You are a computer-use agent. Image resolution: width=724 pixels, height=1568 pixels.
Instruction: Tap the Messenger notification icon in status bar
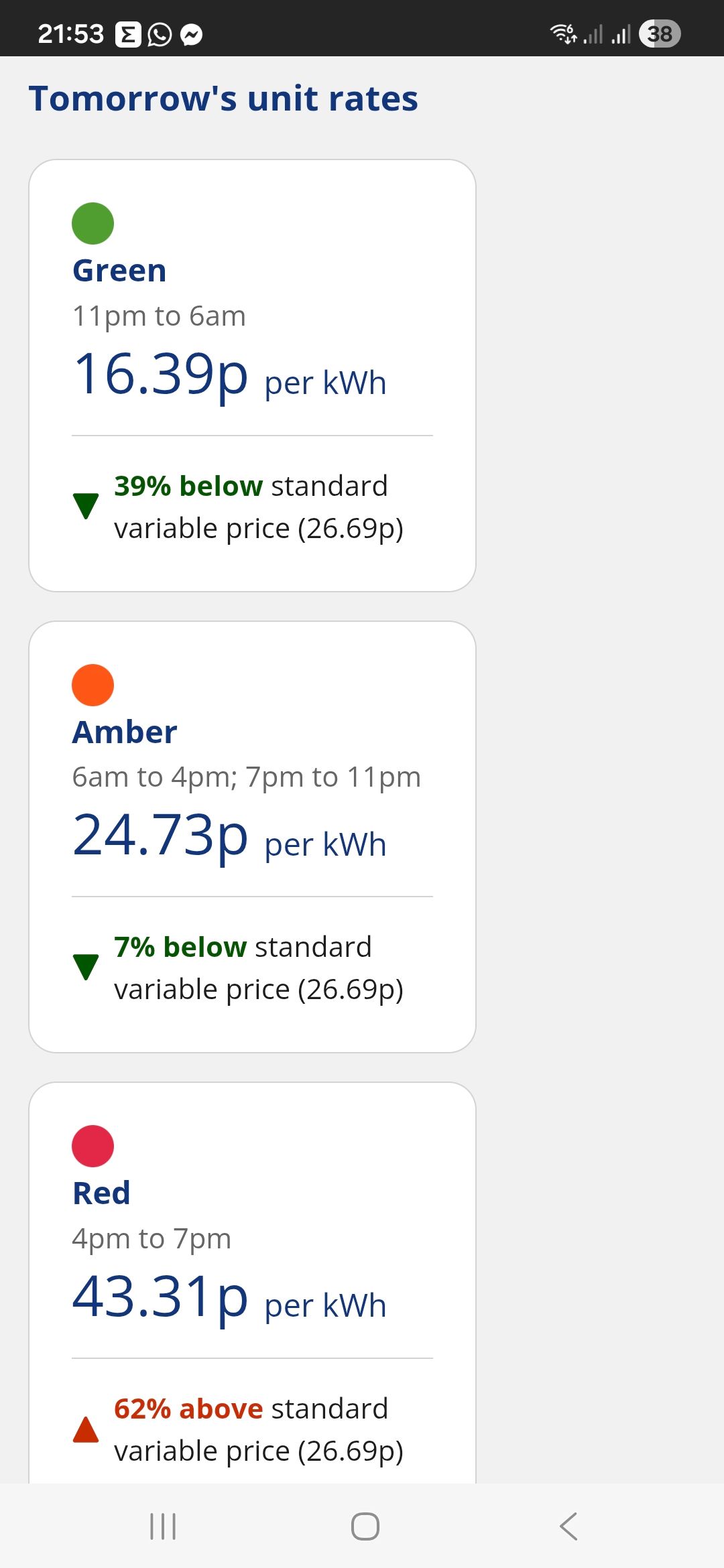pyautogui.click(x=192, y=34)
